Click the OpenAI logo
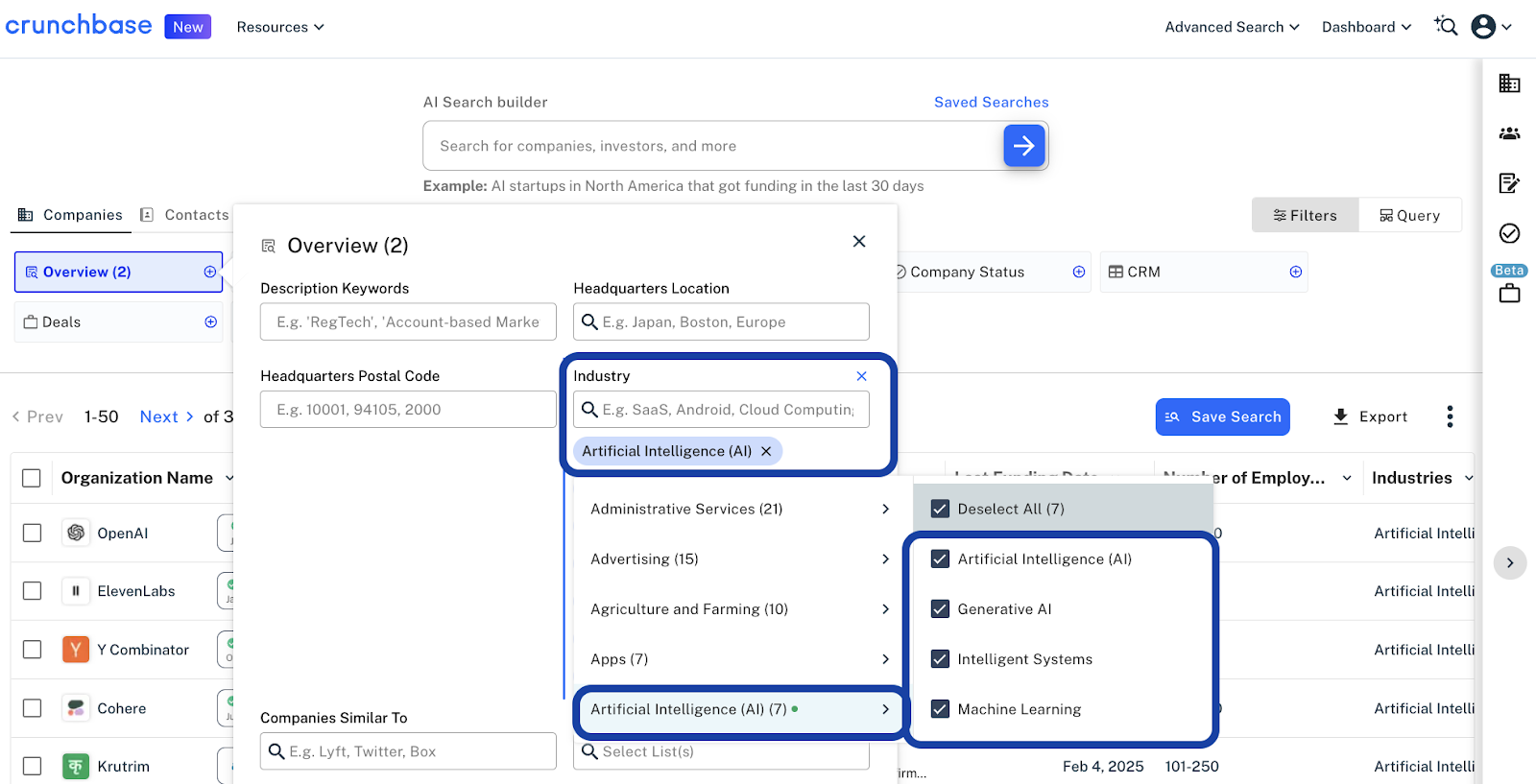 click(x=76, y=533)
